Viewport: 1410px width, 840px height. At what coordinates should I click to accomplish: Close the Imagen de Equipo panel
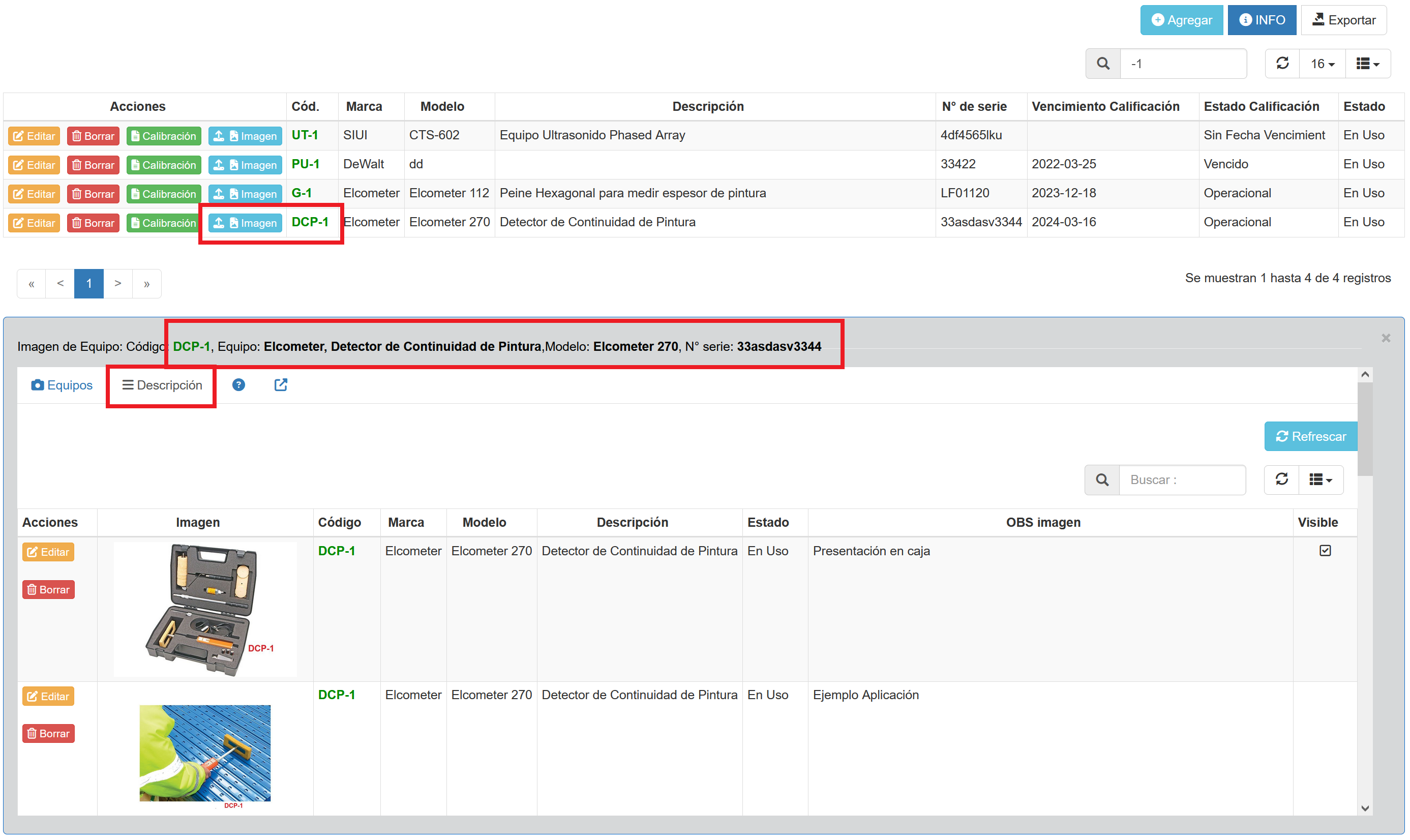(x=1385, y=338)
